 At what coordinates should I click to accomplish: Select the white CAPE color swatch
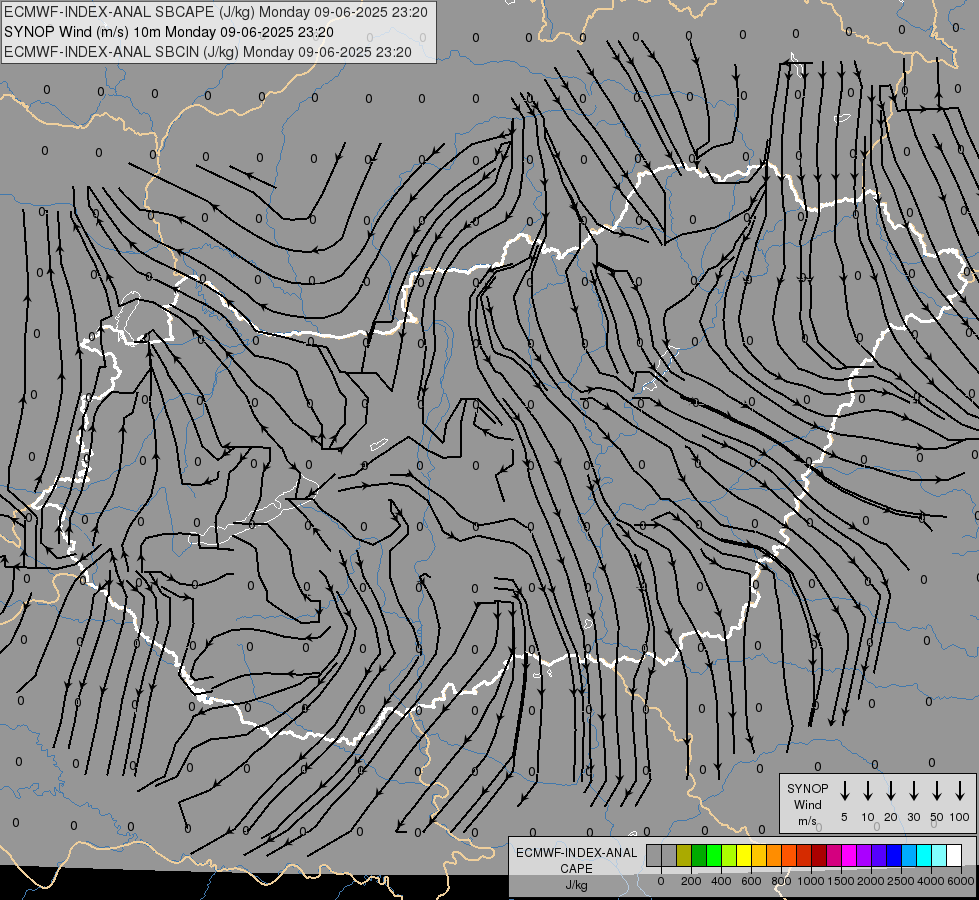click(953, 855)
